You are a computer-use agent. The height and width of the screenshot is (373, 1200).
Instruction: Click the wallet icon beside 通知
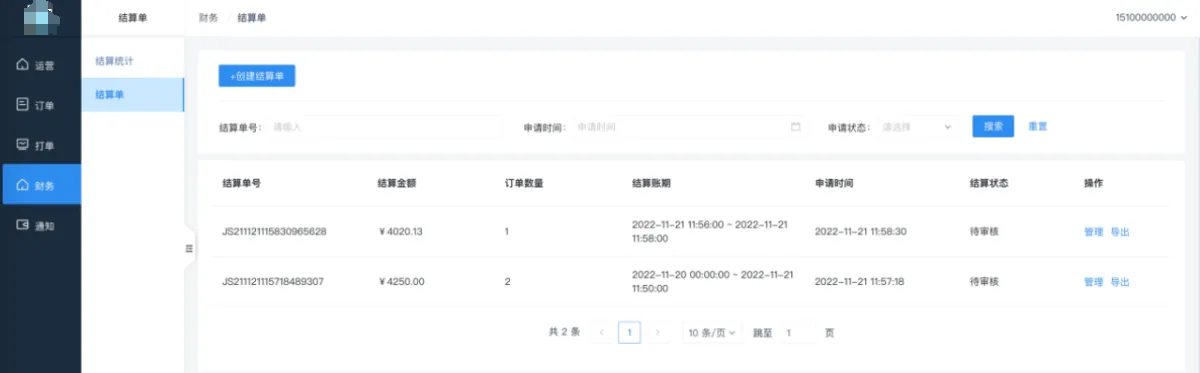pyautogui.click(x=22, y=225)
